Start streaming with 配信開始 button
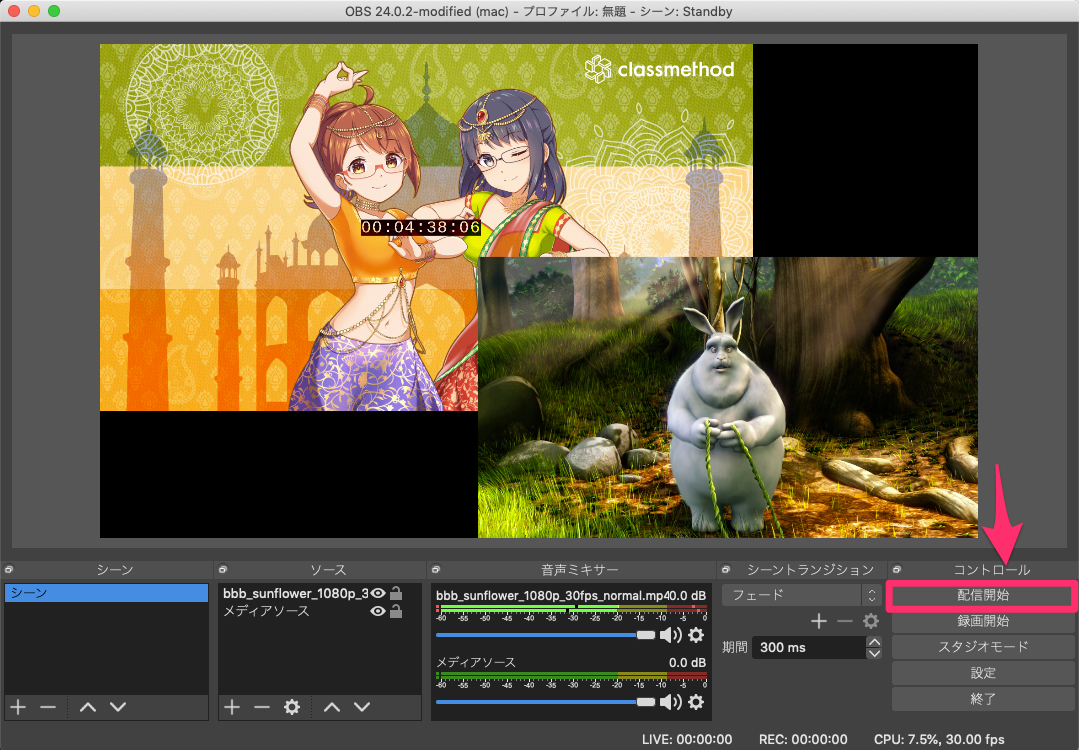This screenshot has width=1079, height=750. click(x=983, y=595)
